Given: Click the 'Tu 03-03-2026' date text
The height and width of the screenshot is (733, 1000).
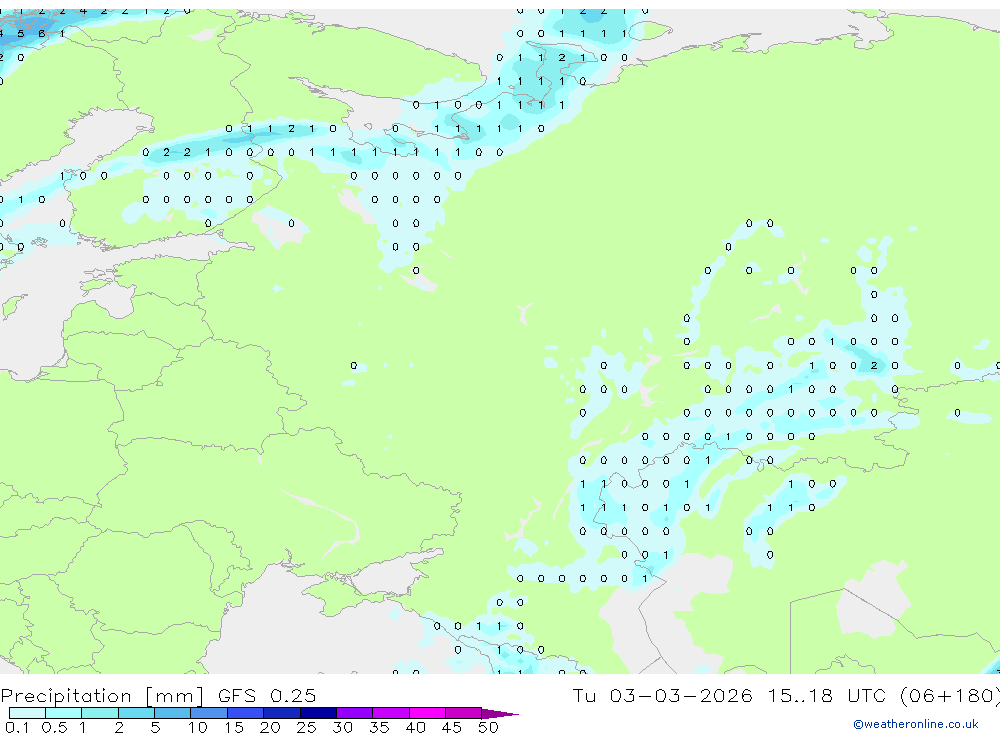Looking at the screenshot, I should (662, 695).
